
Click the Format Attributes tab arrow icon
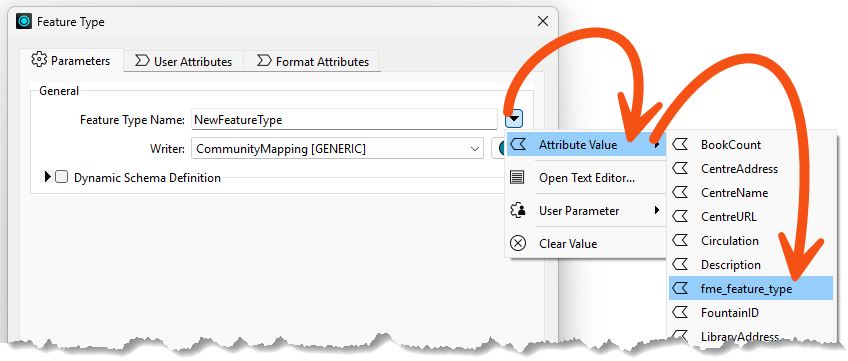[x=263, y=61]
